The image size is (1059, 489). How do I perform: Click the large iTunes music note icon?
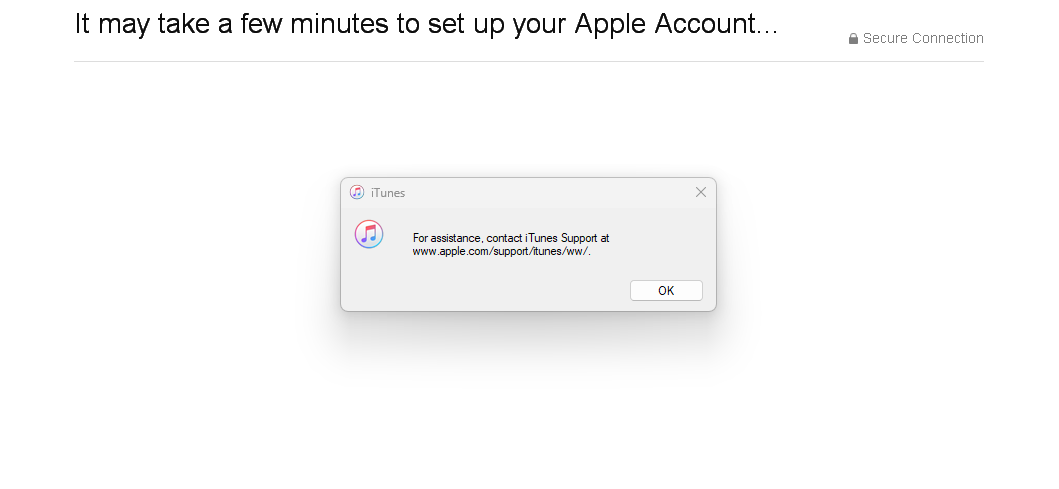coord(369,234)
